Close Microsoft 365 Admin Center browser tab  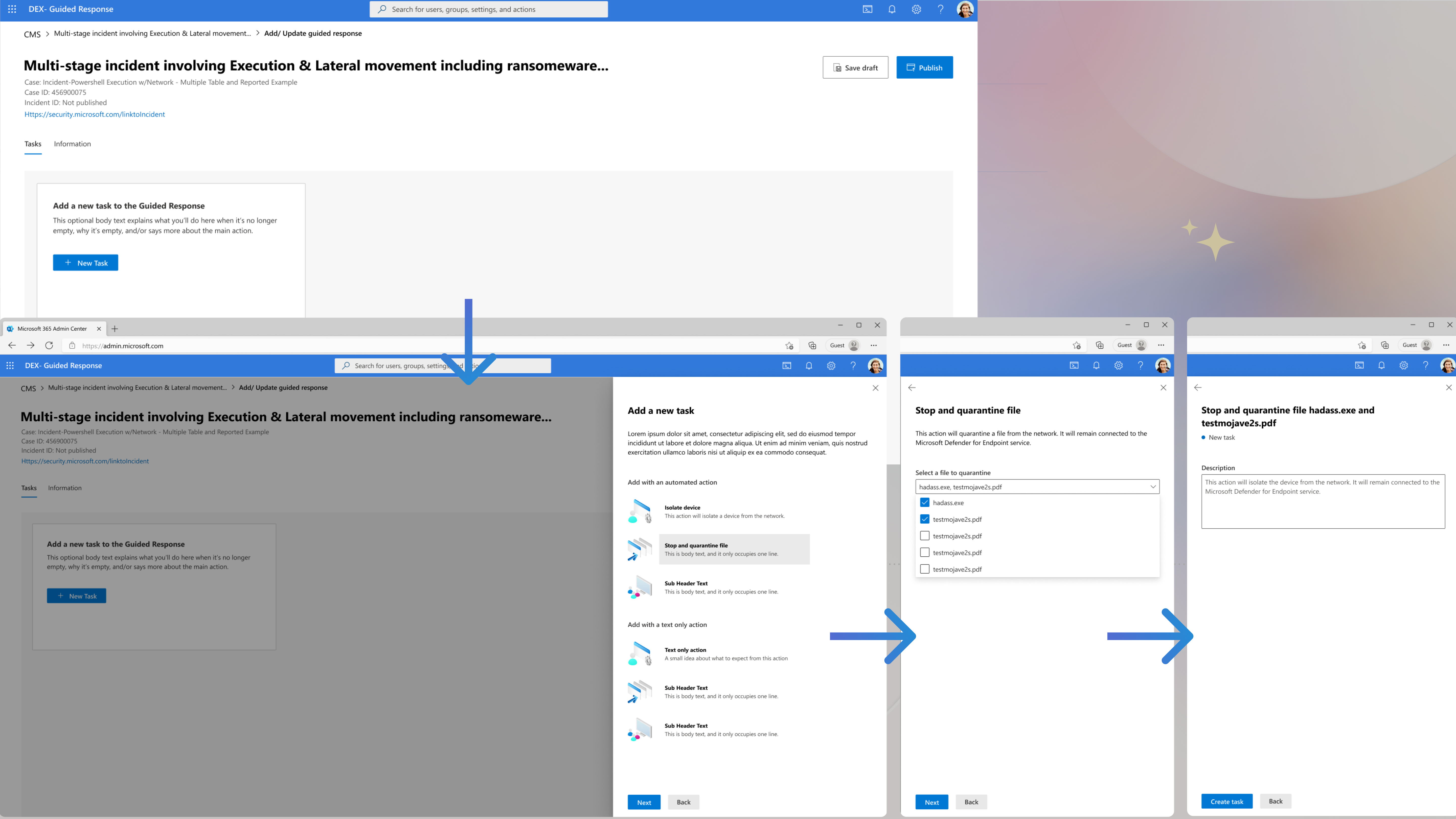coord(99,328)
